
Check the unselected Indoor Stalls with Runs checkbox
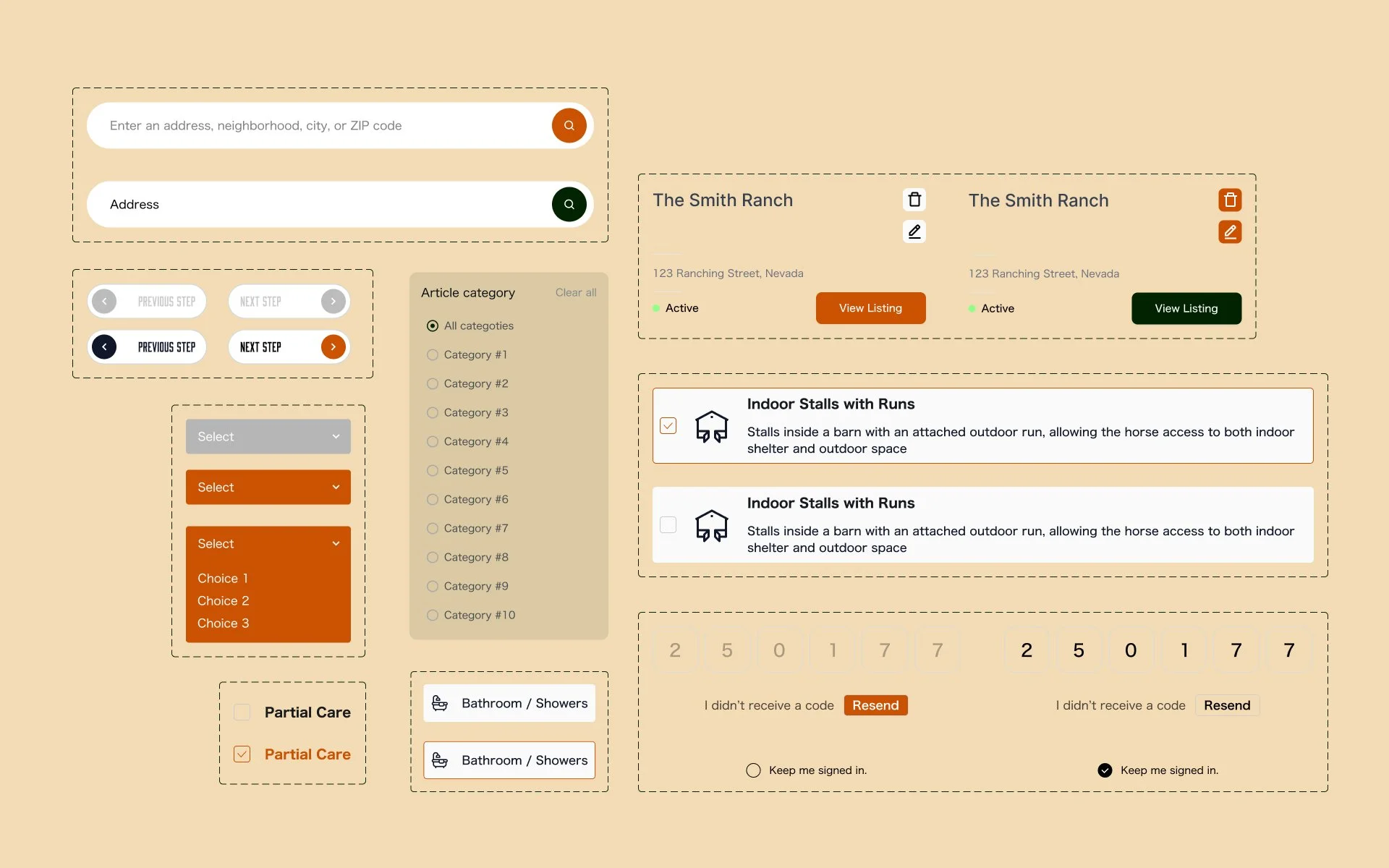point(668,525)
